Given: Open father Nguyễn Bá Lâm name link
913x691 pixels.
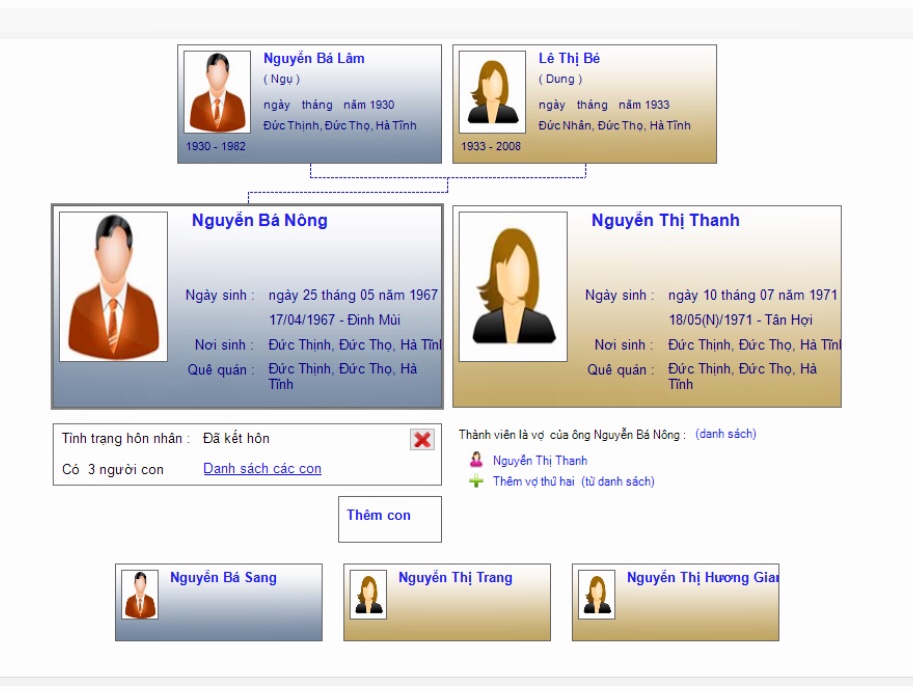Looking at the screenshot, I should [x=314, y=58].
